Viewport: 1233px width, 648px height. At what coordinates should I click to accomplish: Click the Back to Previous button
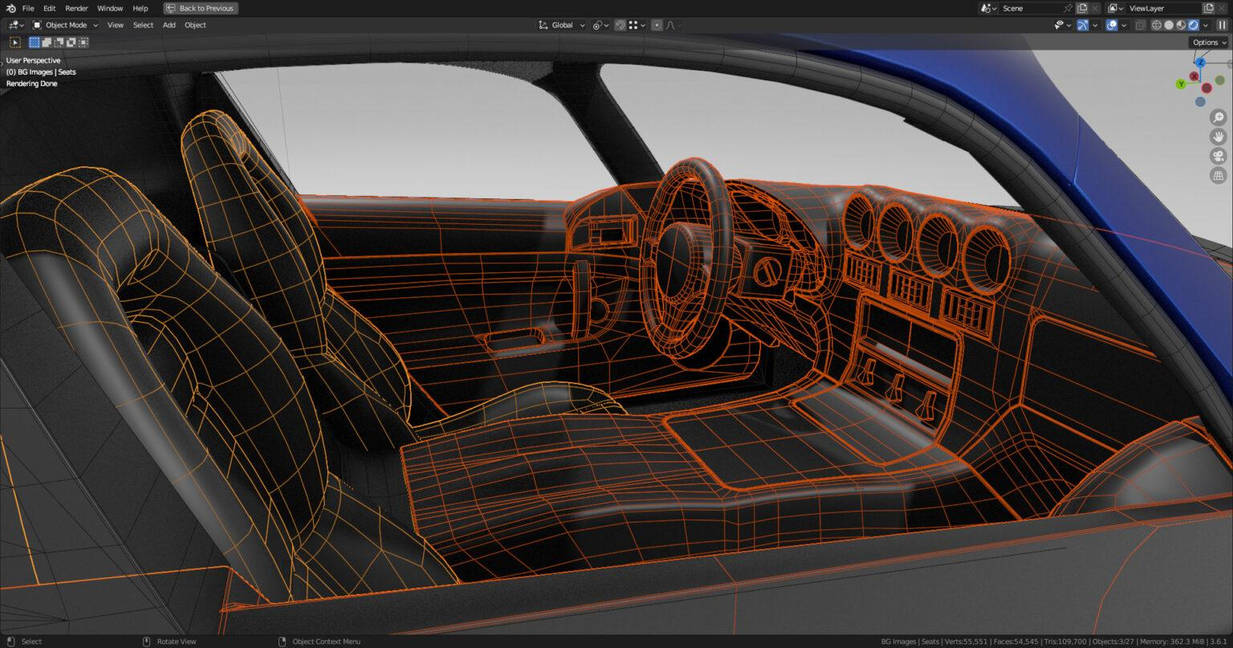pyautogui.click(x=200, y=8)
